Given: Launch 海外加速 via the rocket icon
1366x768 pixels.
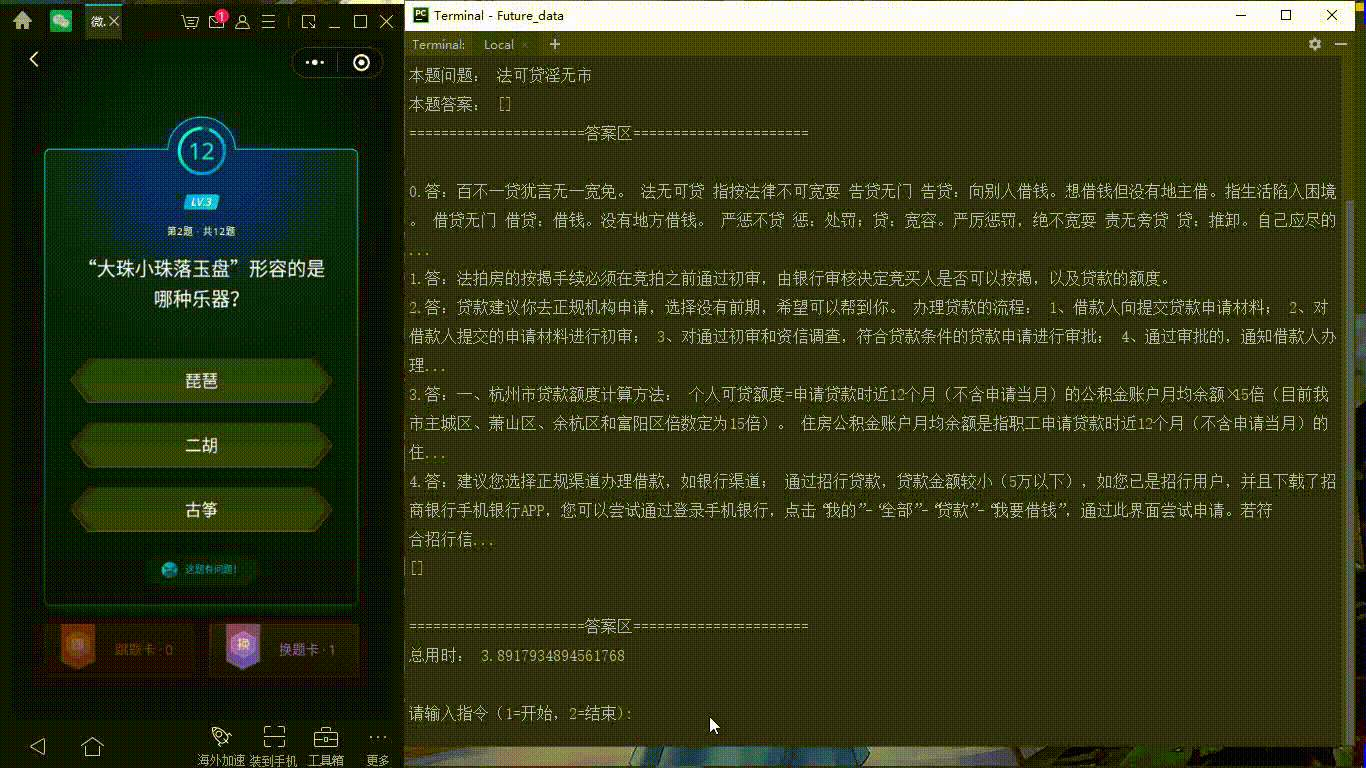Looking at the screenshot, I should (220, 740).
